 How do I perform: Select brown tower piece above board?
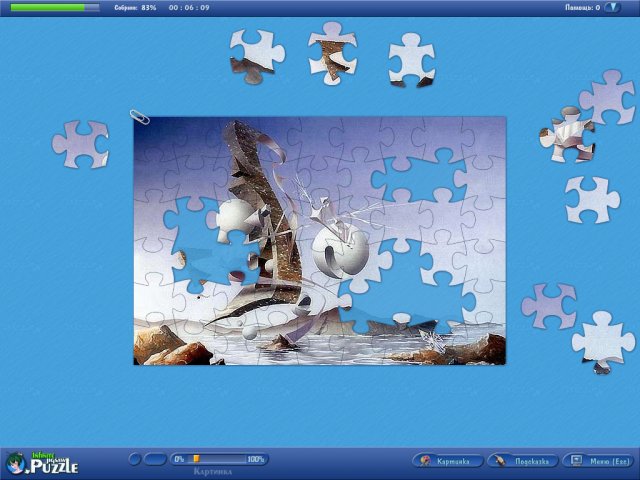point(333,53)
